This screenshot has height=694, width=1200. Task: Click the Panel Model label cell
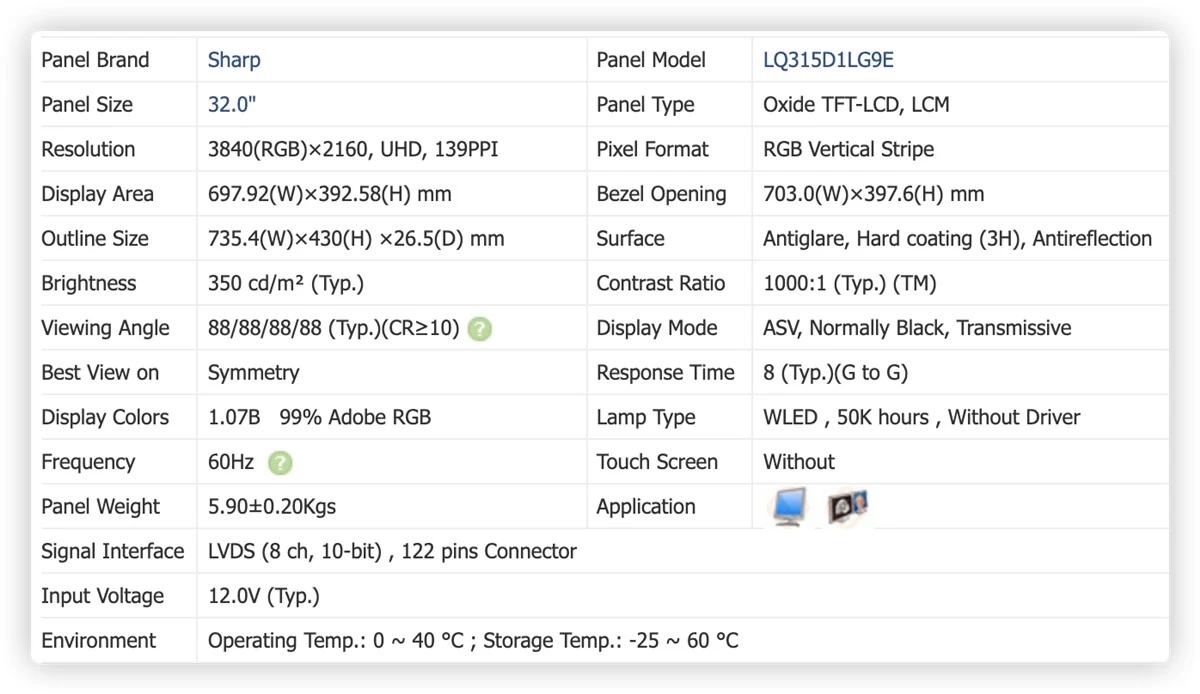tap(670, 60)
